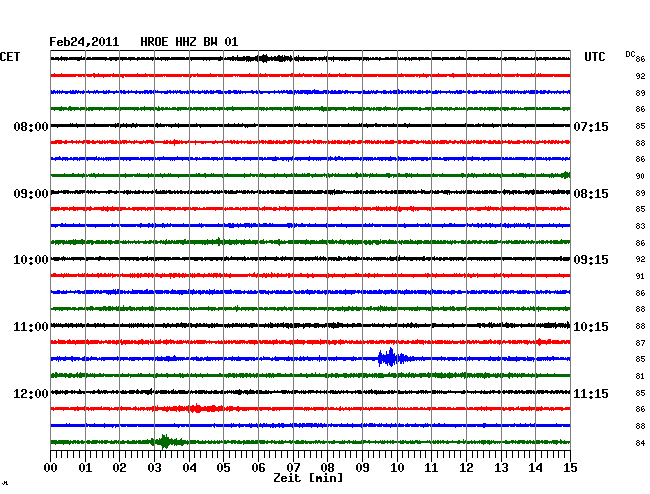Select the 10:00 CET time label
650x494 pixels.
pos(31,260)
